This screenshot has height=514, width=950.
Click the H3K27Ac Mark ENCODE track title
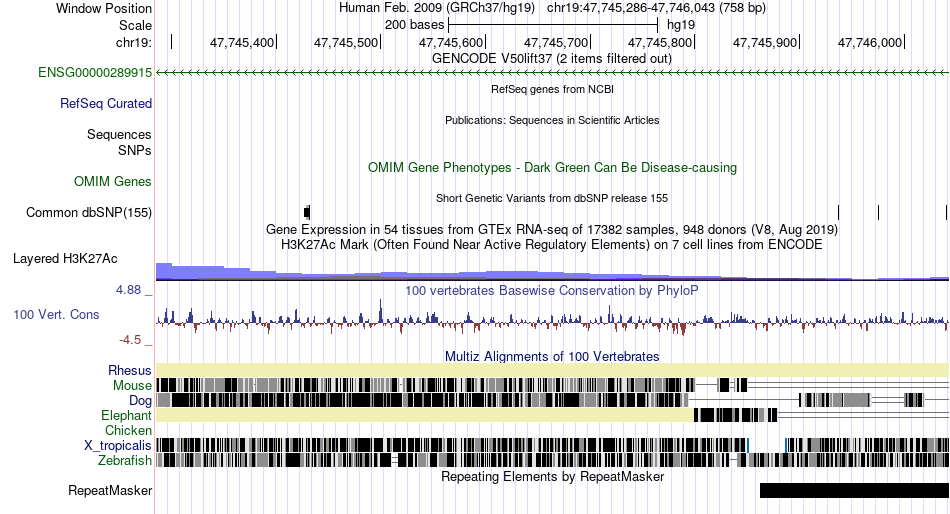click(552, 245)
